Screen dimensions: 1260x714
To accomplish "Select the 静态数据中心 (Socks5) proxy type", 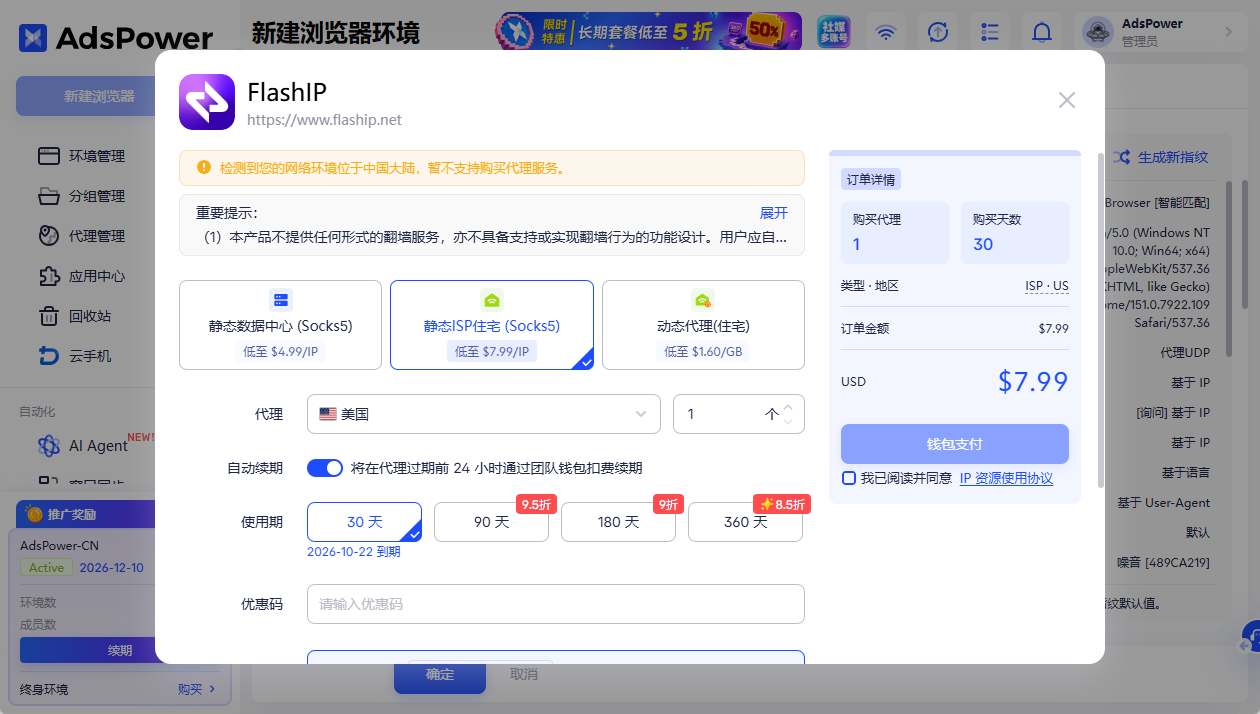I will tap(280, 325).
